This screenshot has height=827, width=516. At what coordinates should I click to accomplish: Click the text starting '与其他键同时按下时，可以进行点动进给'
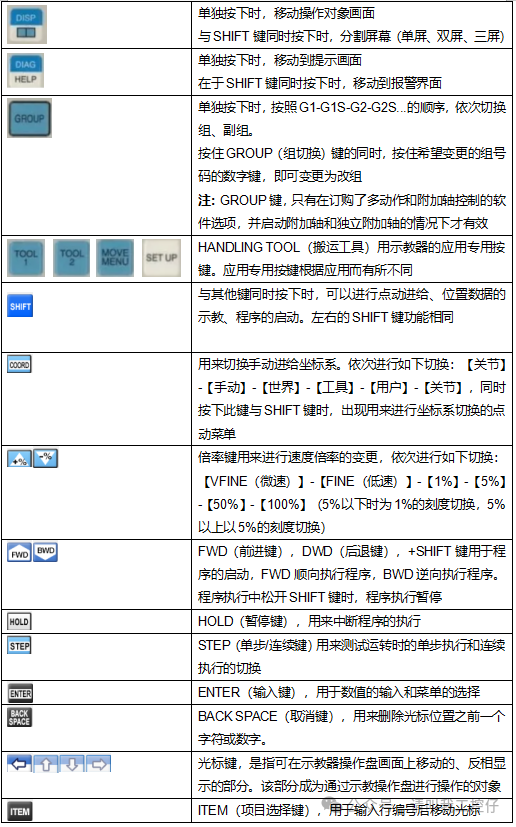click(352, 305)
